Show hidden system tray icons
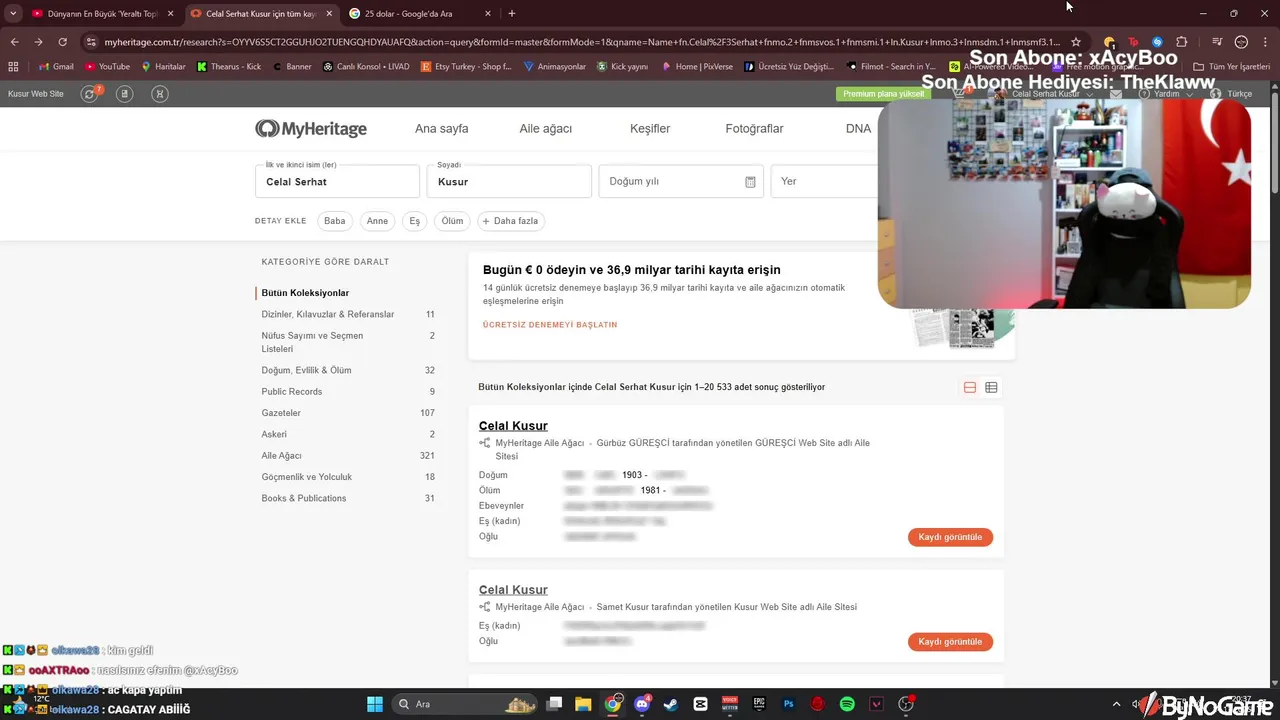Image resolution: width=1280 pixels, height=720 pixels. 1118,704
